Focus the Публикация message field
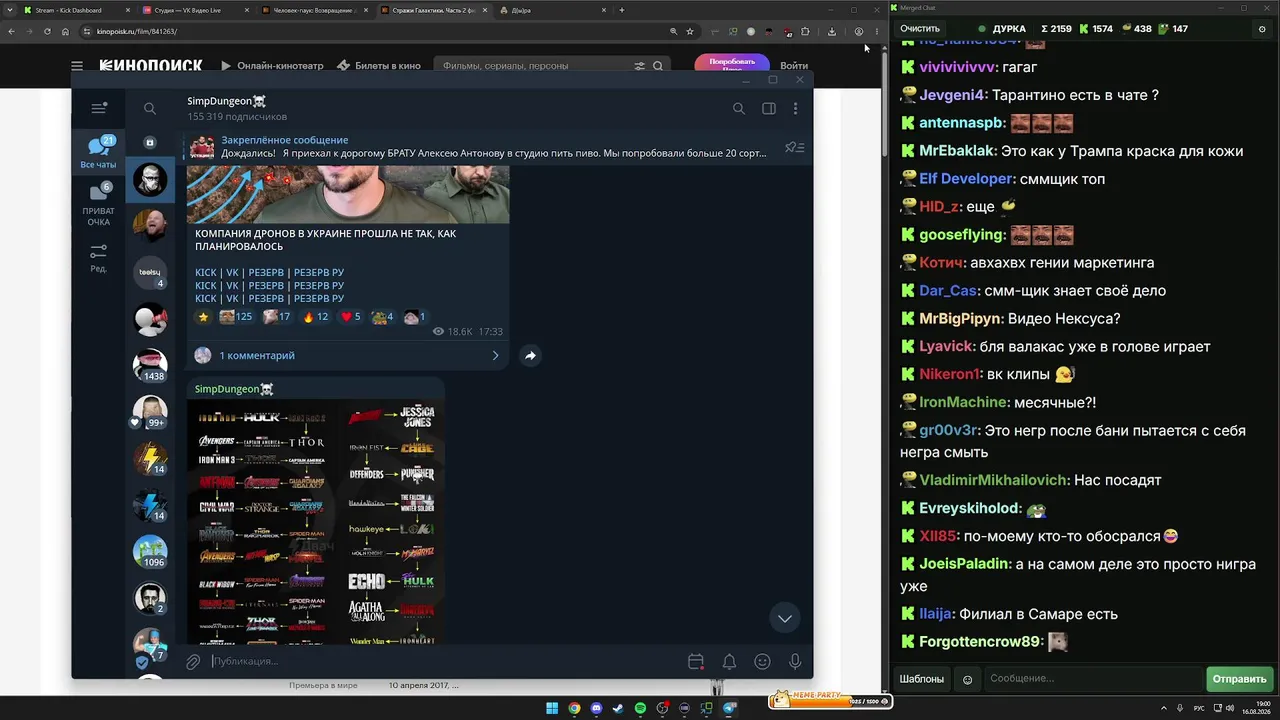The height and width of the screenshot is (720, 1280). pyautogui.click(x=445, y=661)
